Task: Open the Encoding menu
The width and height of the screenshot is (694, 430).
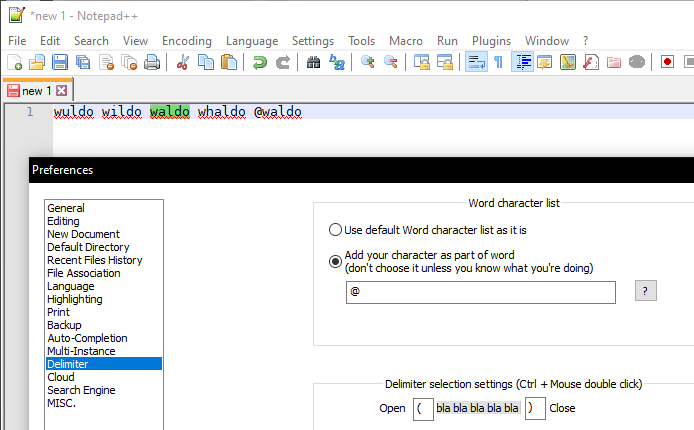Action: pyautogui.click(x=187, y=41)
